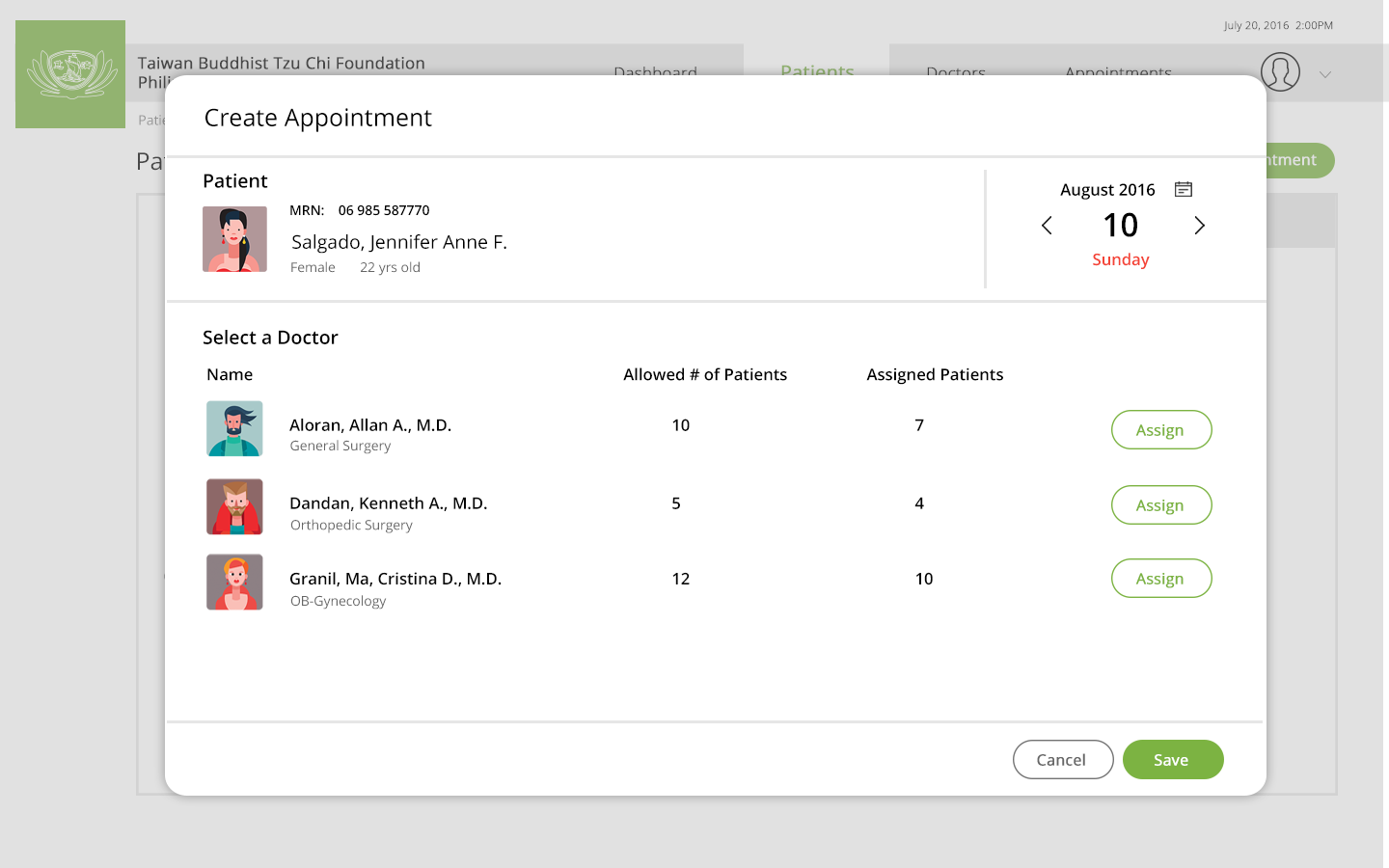Assign patient to Dr. Aloran
The width and height of the screenshot is (1389, 868).
coord(1160,430)
